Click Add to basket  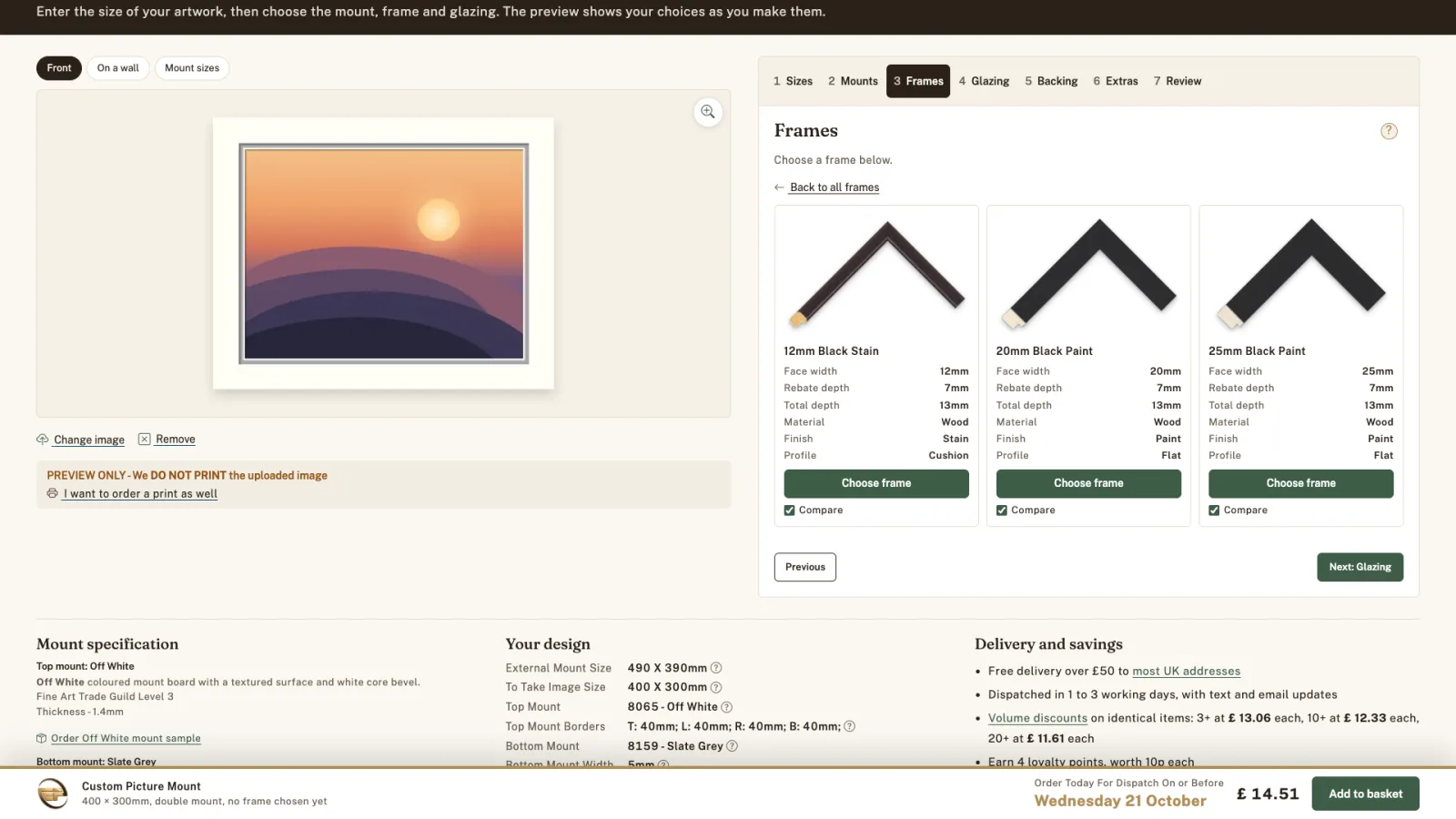tap(1366, 794)
